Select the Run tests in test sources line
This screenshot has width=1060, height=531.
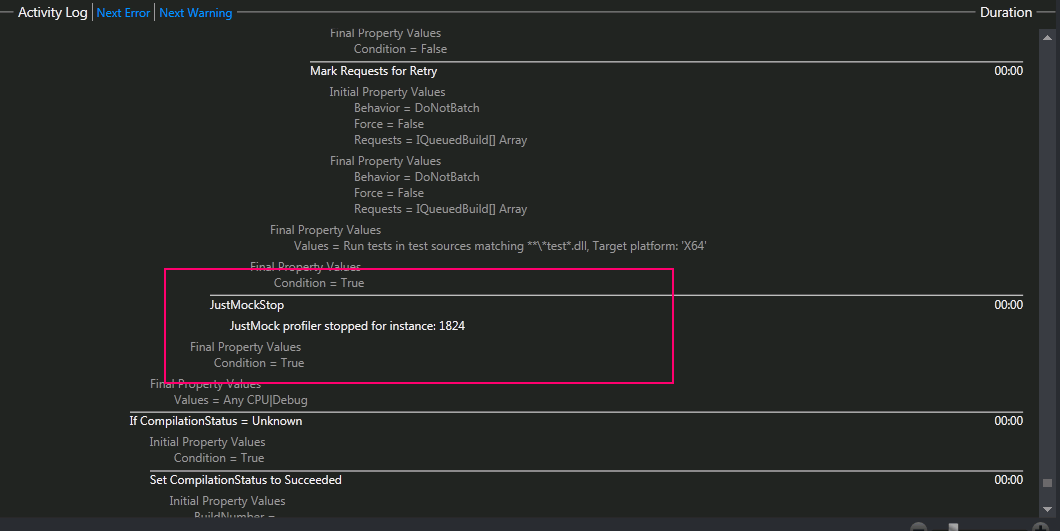[500, 246]
